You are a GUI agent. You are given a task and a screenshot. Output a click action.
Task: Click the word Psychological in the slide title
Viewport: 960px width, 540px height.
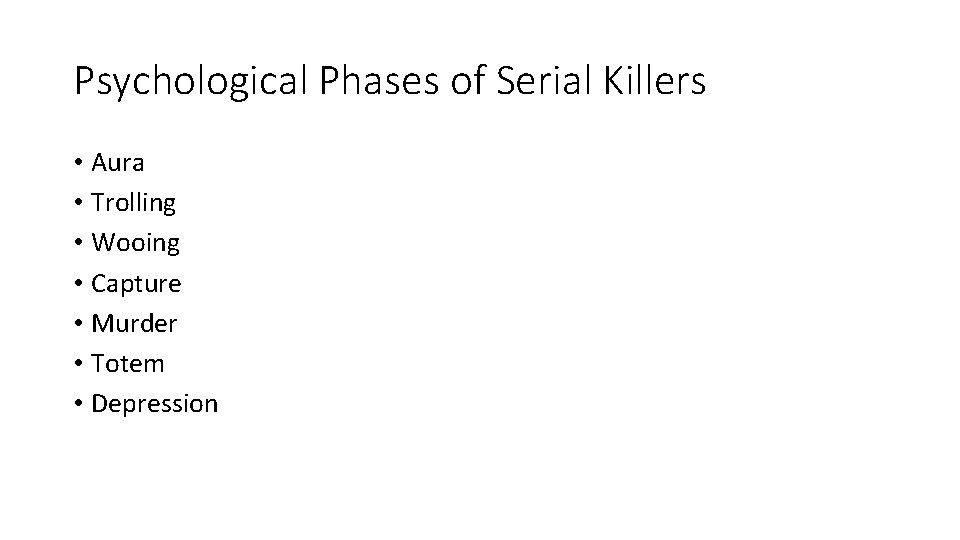190,81
